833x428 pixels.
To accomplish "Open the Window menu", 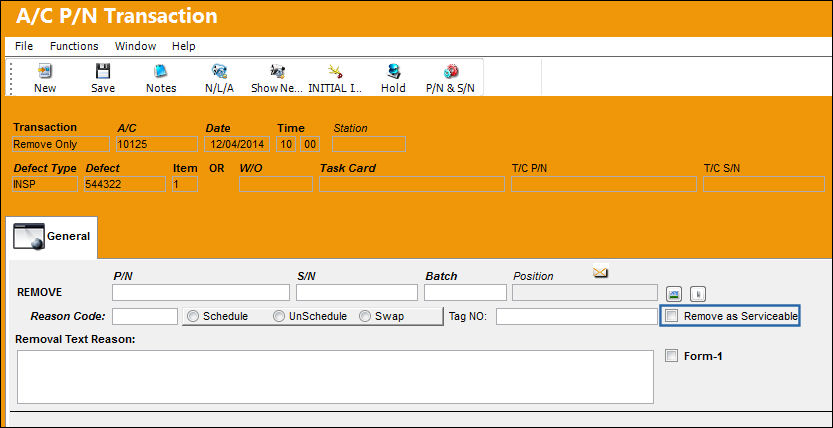I will (x=135, y=46).
